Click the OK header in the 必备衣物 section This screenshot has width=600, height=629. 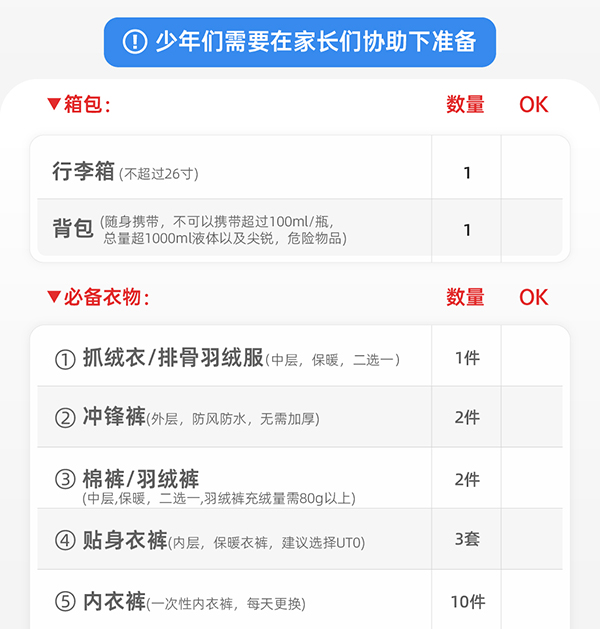[x=534, y=297]
